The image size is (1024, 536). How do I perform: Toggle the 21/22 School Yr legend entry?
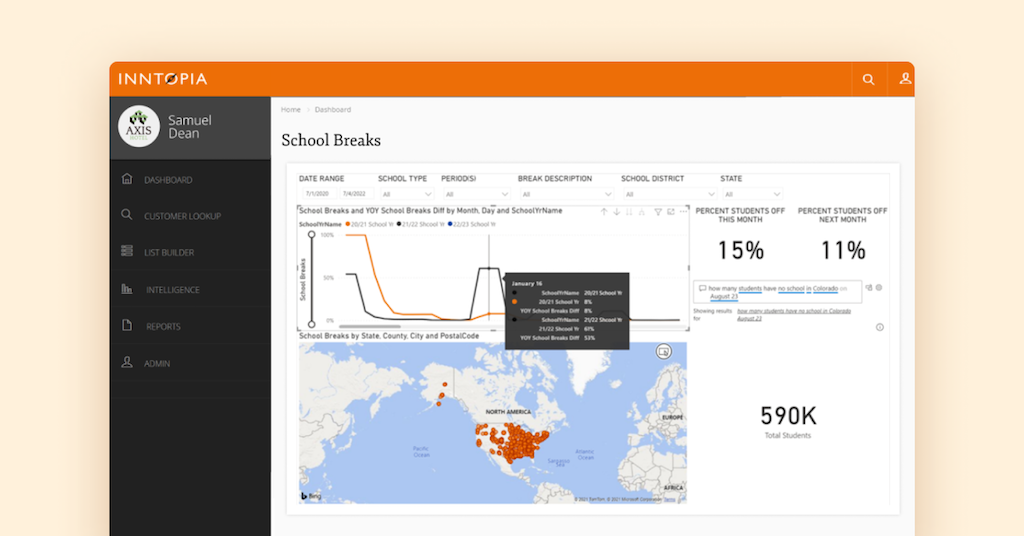tap(418, 224)
